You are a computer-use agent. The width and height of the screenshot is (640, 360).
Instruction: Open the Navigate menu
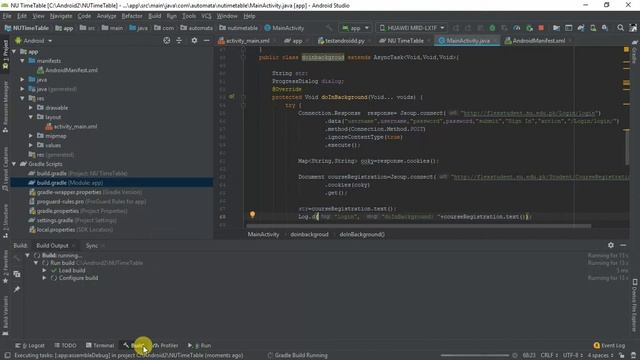point(61,16)
